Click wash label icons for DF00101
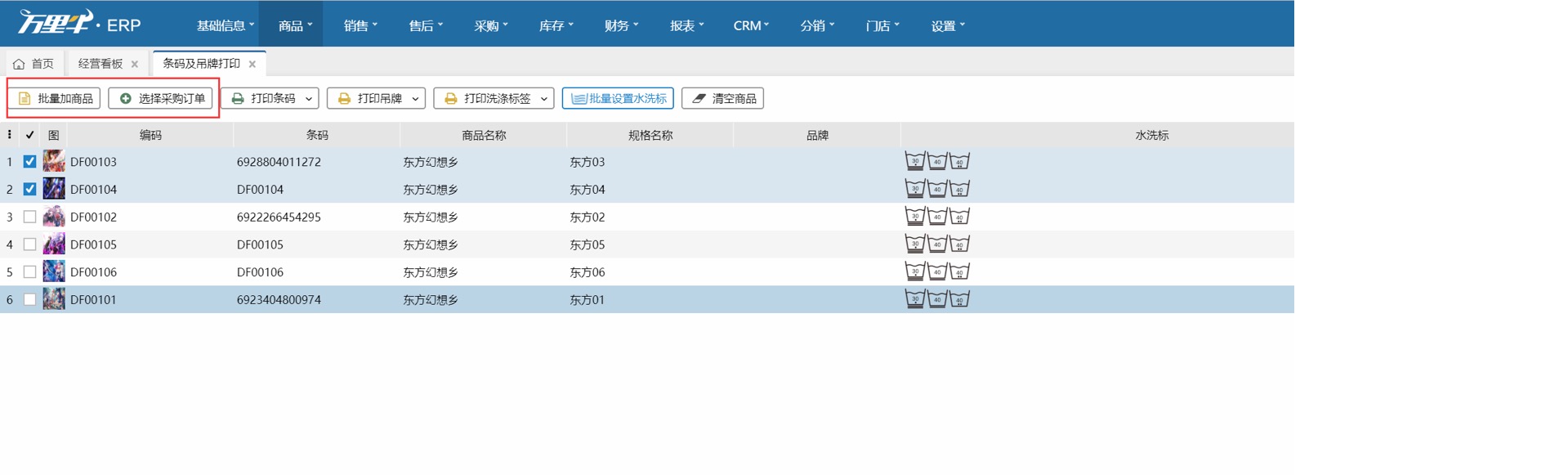Screen dimensions: 1568x475 (937, 299)
